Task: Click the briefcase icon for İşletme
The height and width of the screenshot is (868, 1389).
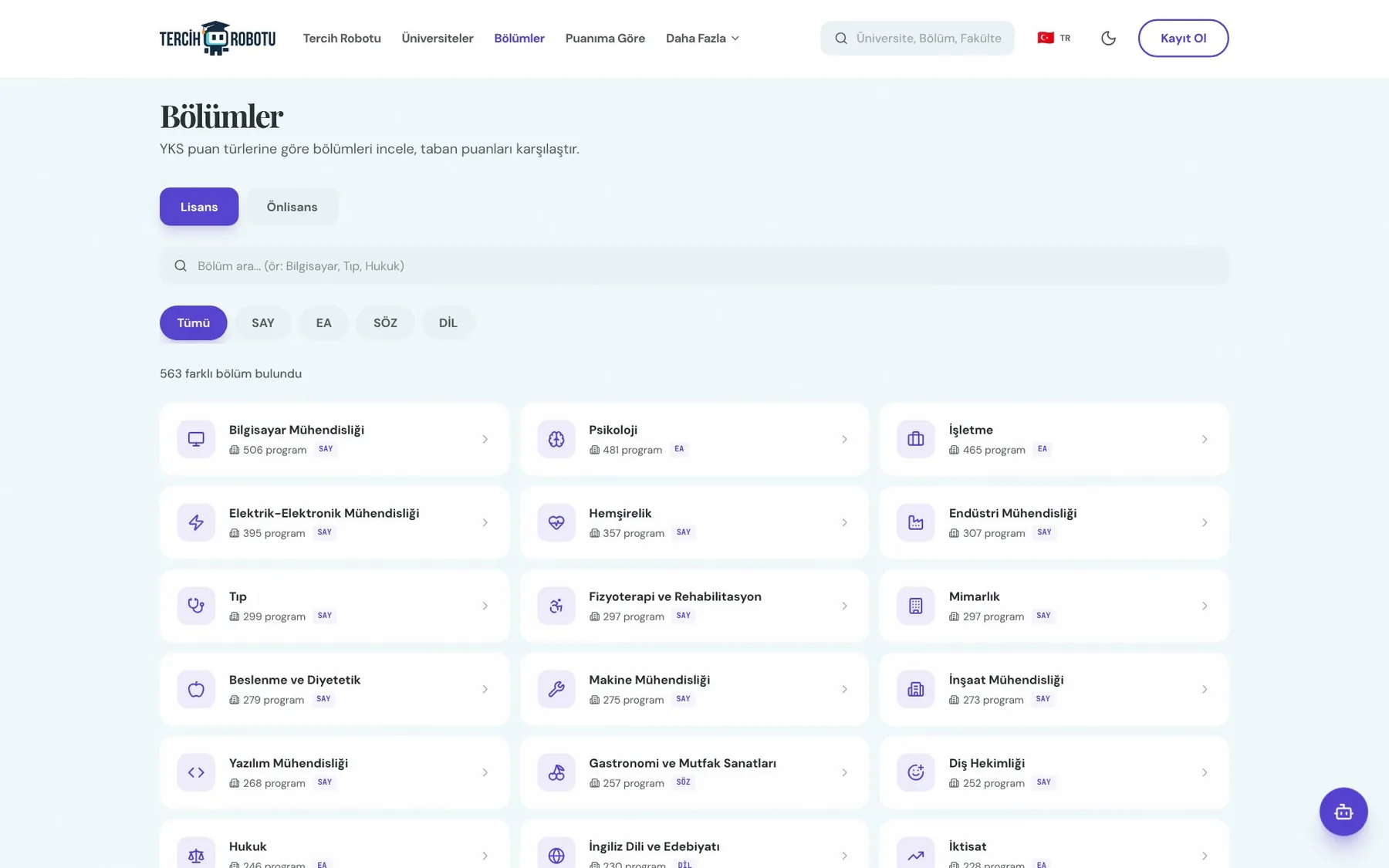Action: (x=916, y=439)
